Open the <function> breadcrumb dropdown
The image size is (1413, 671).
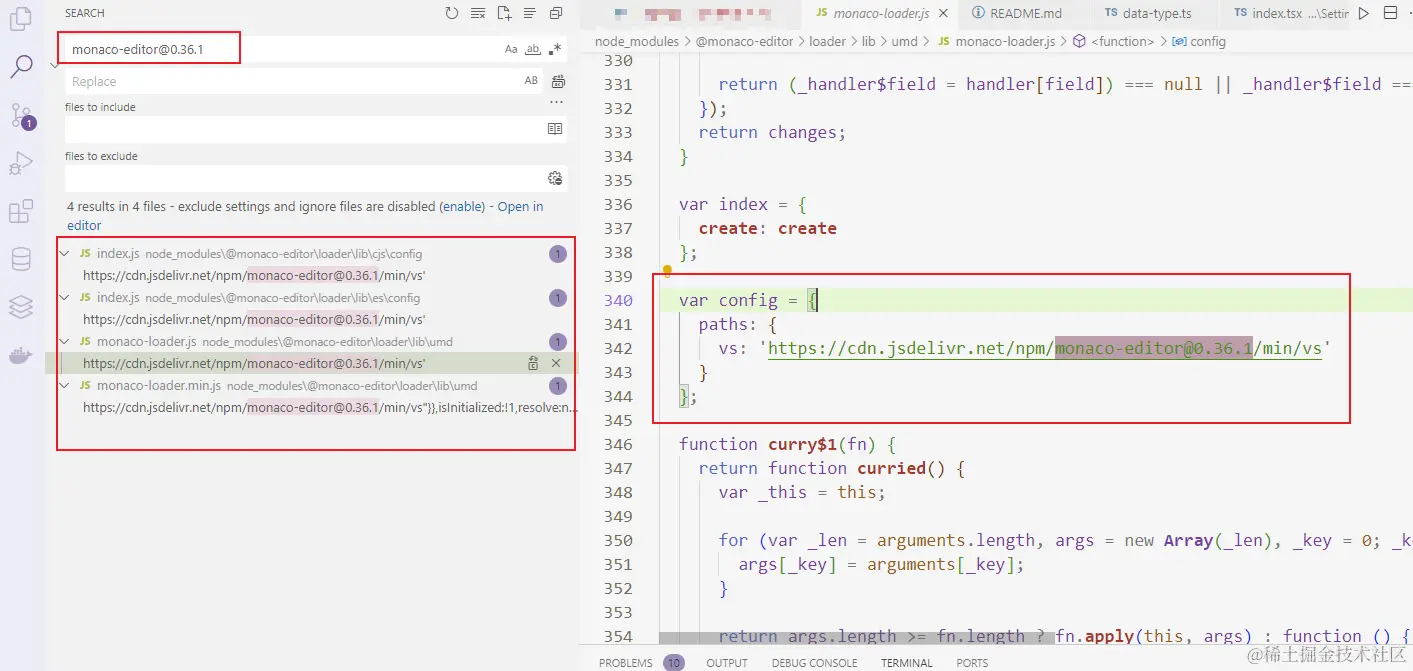point(1113,41)
